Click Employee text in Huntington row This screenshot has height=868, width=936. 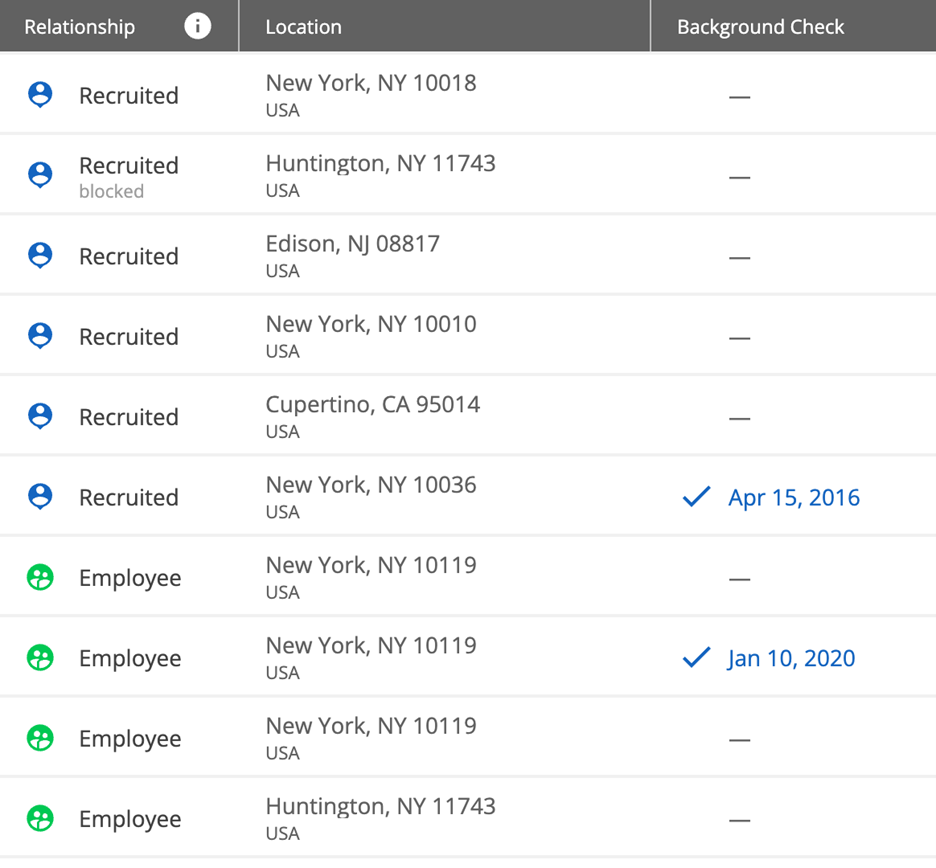[130, 819]
